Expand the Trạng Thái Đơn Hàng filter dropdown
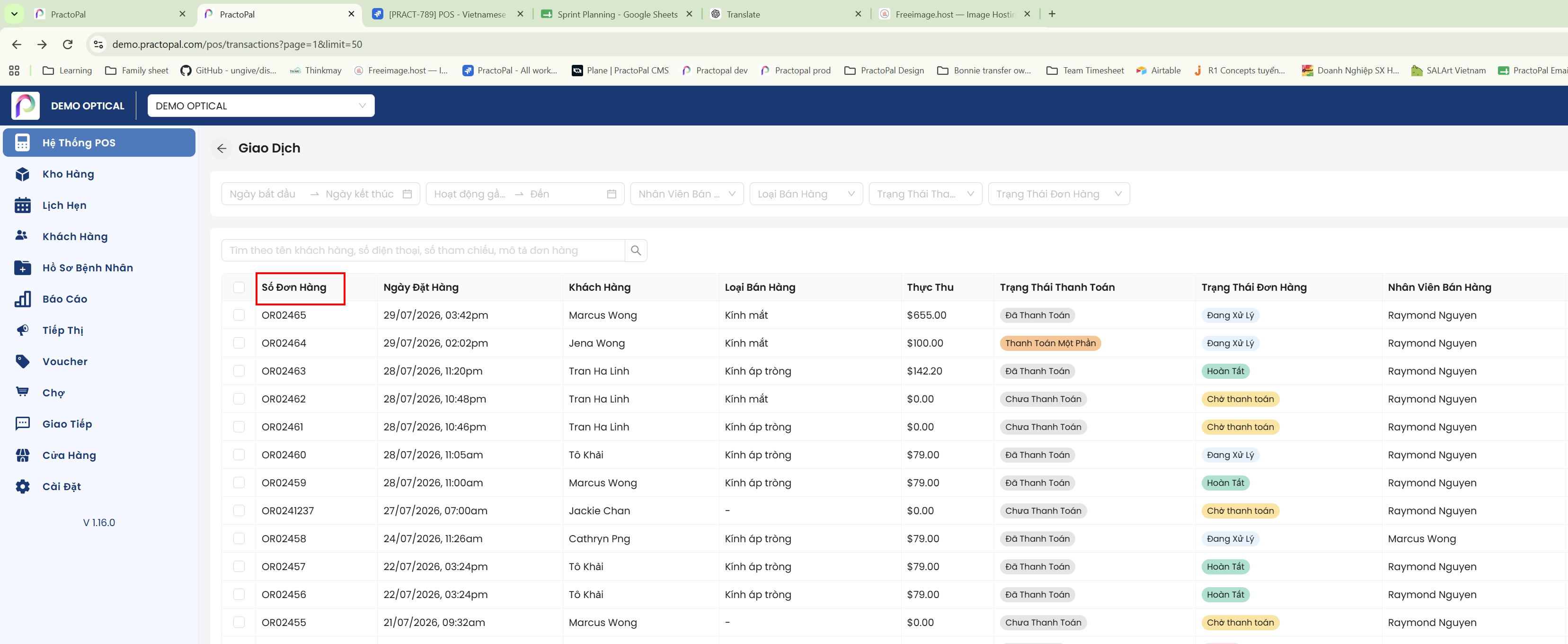The height and width of the screenshot is (644, 1568). coord(1059,194)
